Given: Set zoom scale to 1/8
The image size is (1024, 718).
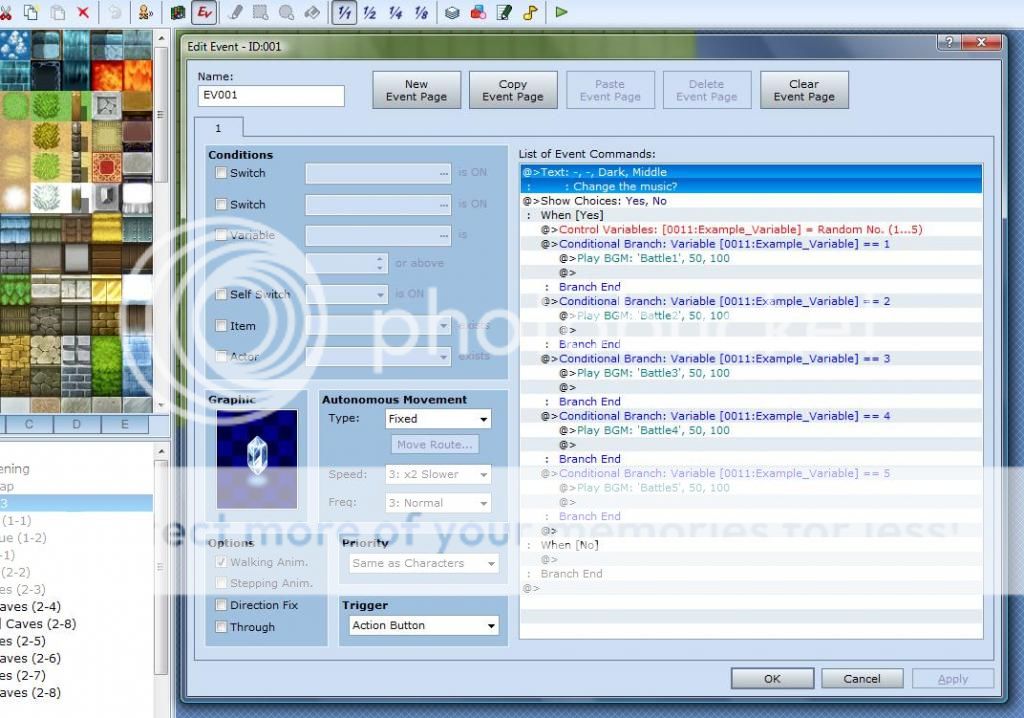Looking at the screenshot, I should coord(421,12).
